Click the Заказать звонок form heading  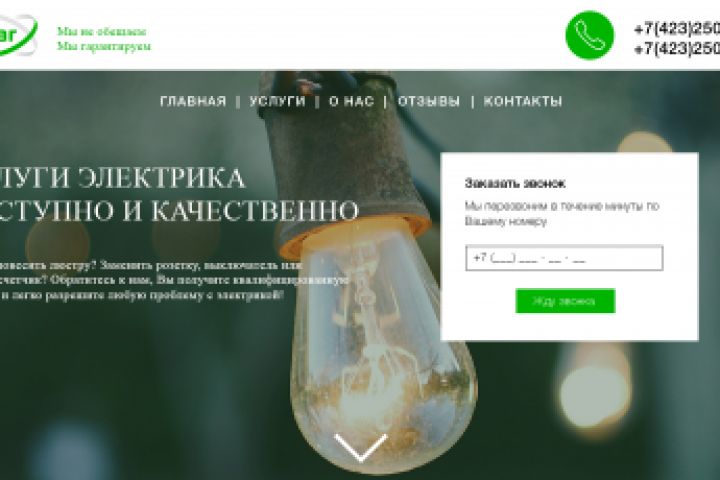(515, 183)
